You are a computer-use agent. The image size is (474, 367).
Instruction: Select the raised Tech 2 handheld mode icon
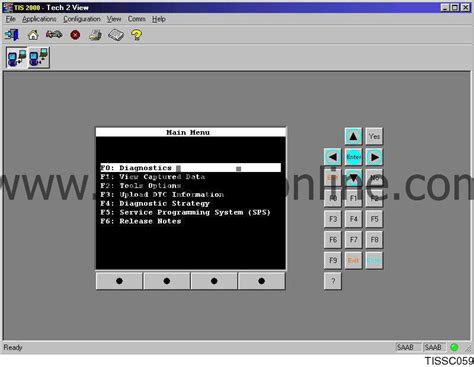(39, 58)
